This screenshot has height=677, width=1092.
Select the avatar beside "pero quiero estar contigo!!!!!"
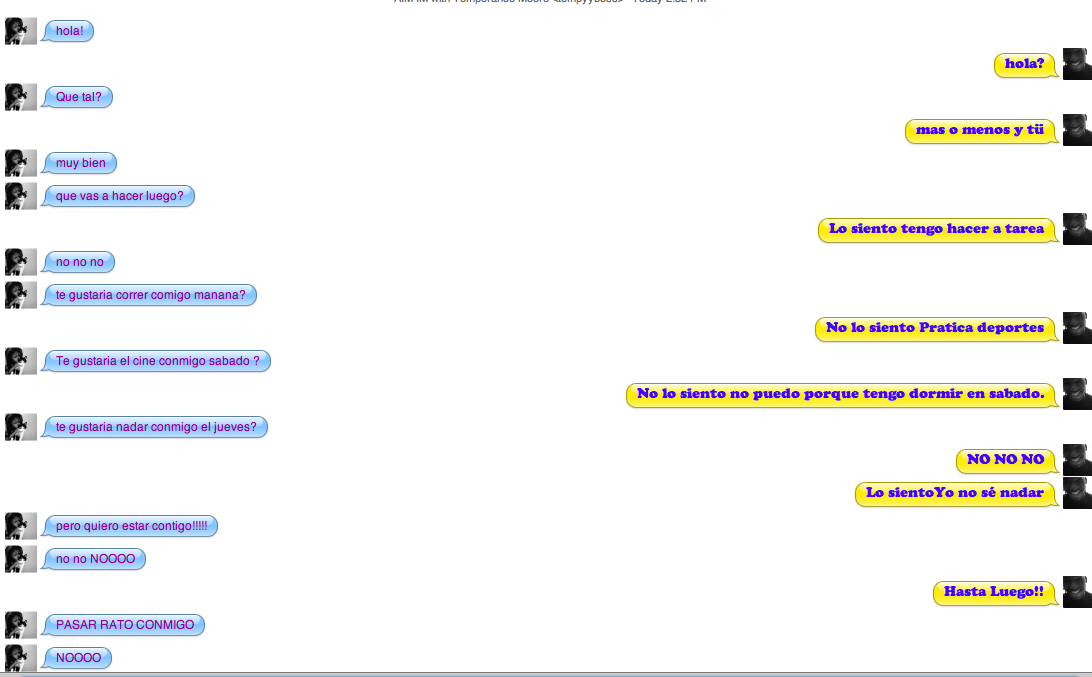pos(21,526)
